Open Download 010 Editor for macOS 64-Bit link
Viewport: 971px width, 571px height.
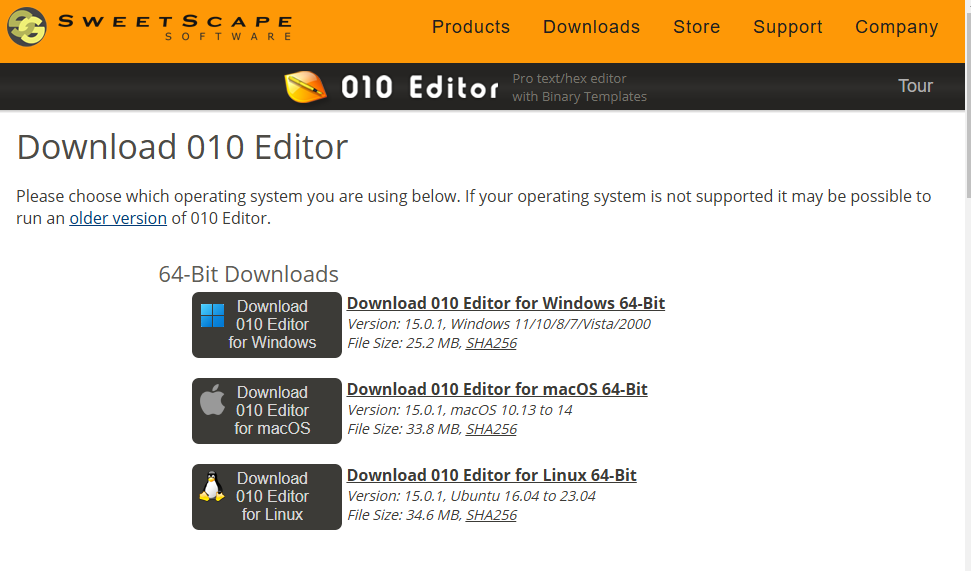point(497,390)
